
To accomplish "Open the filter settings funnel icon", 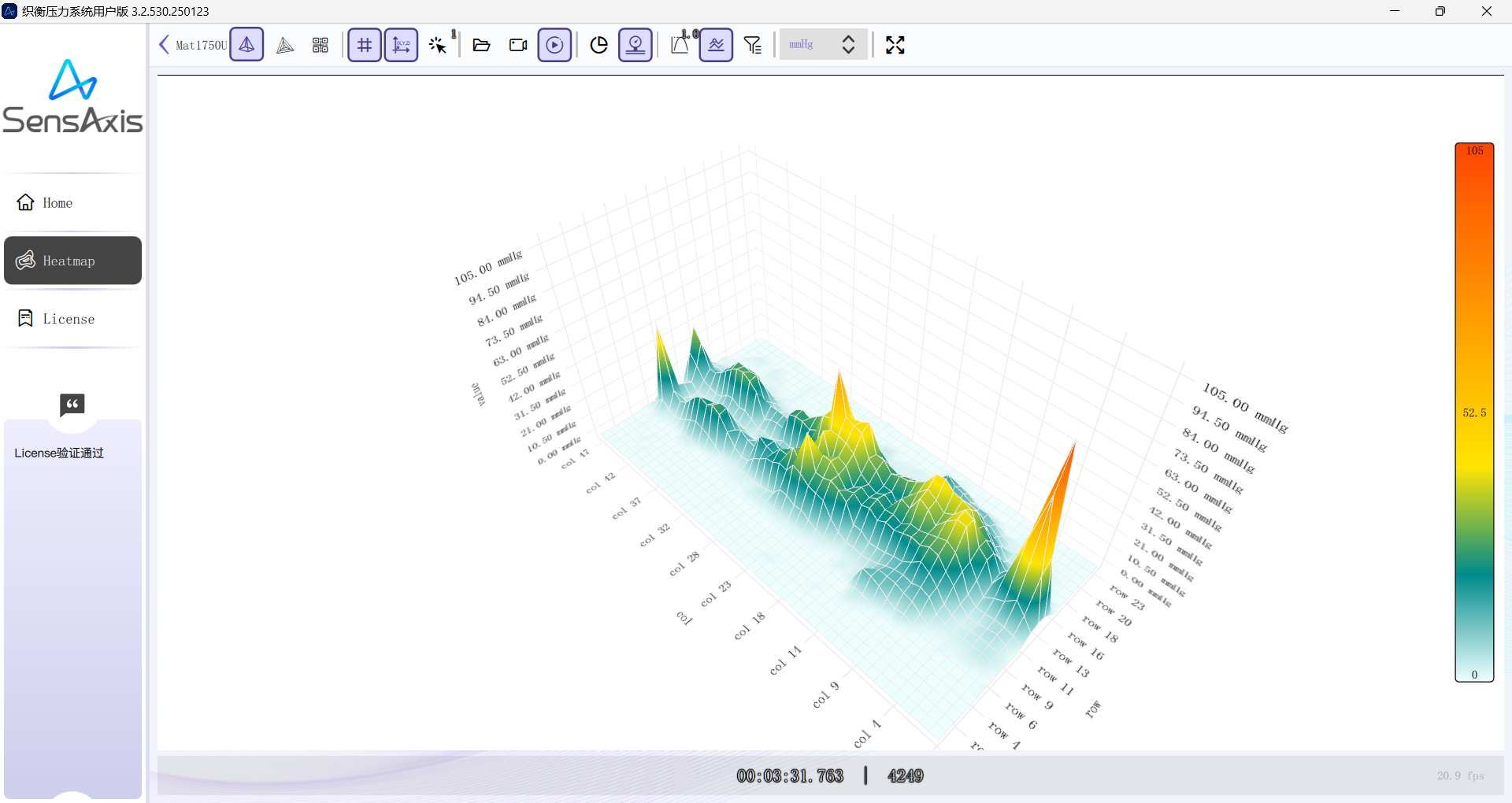I will tap(753, 45).
